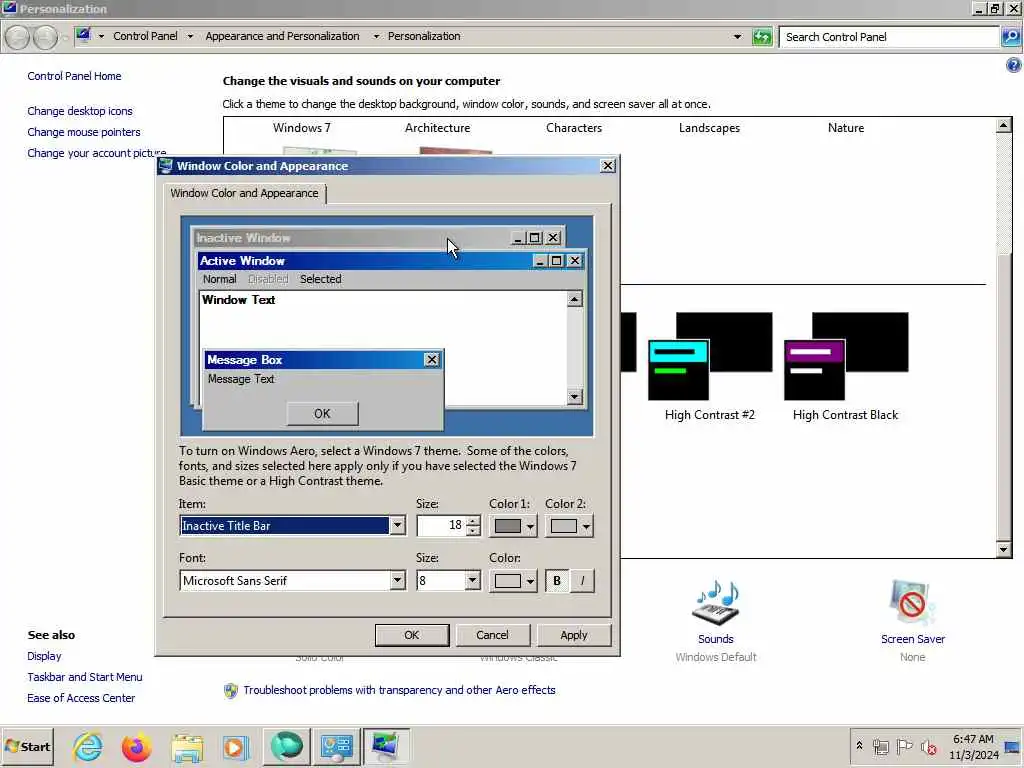Open the Color 2 picker dropdown

(569, 526)
